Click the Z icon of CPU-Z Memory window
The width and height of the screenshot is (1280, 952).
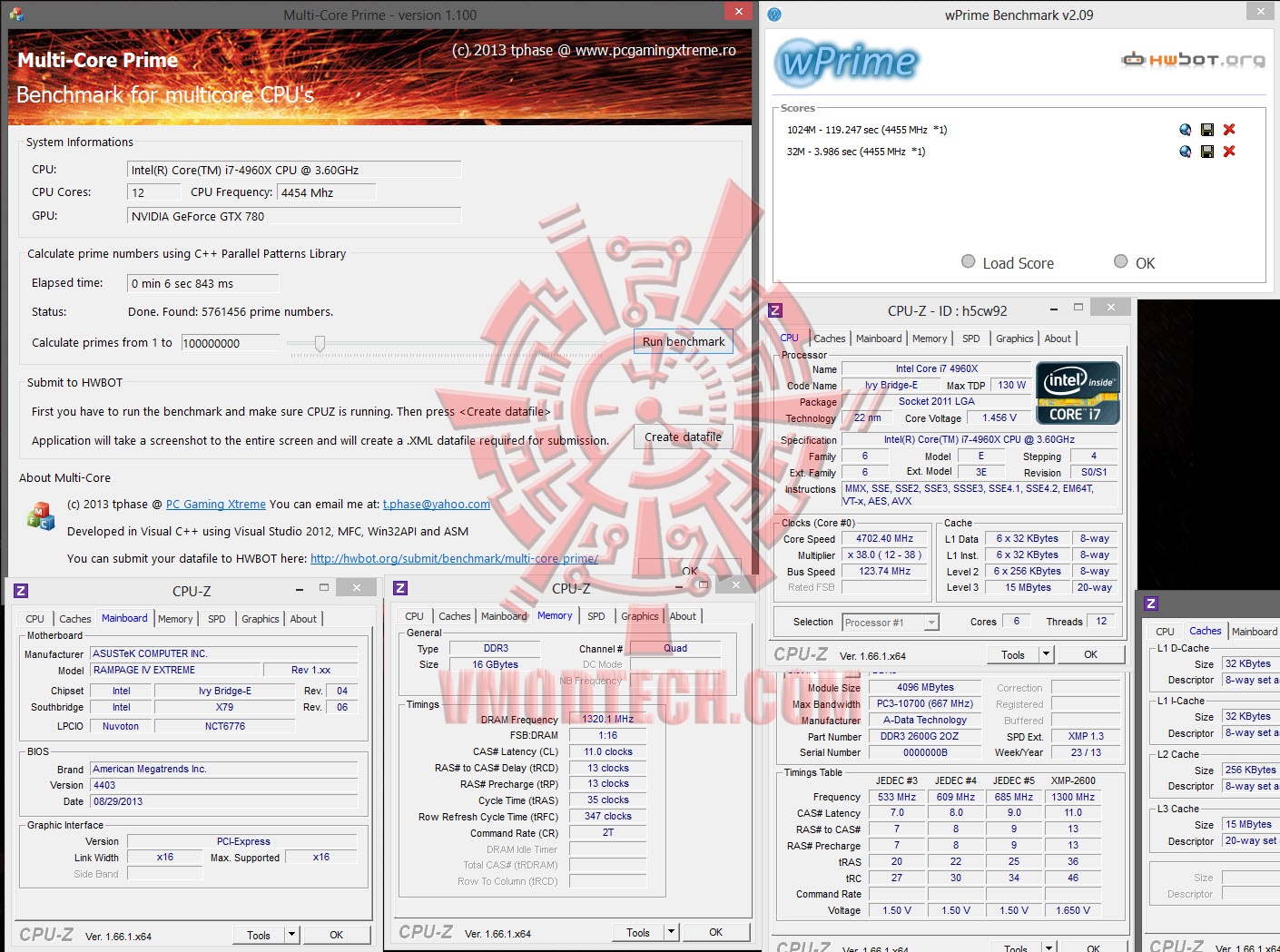click(400, 588)
